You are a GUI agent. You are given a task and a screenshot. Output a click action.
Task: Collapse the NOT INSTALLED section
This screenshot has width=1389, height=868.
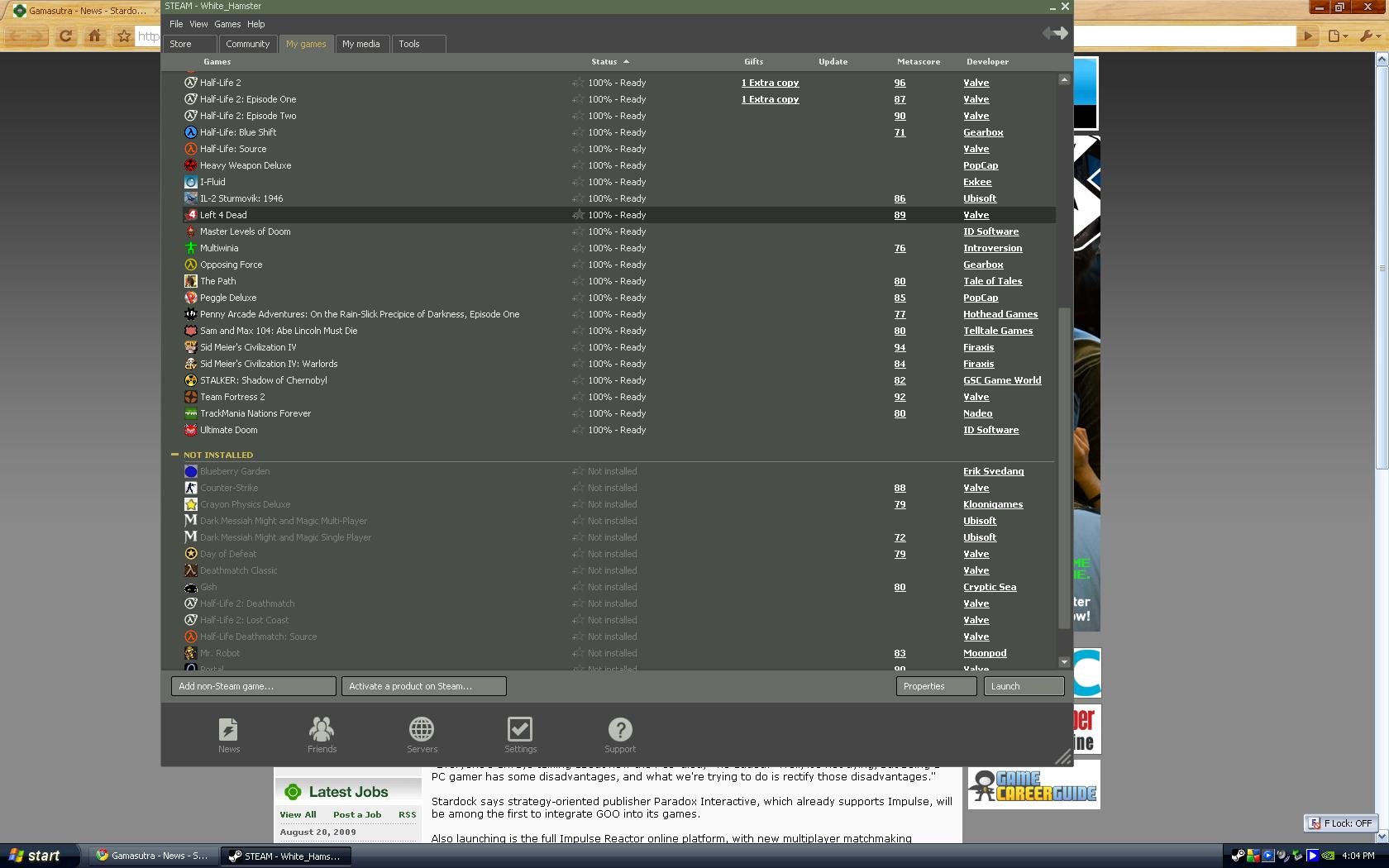pyautogui.click(x=174, y=455)
